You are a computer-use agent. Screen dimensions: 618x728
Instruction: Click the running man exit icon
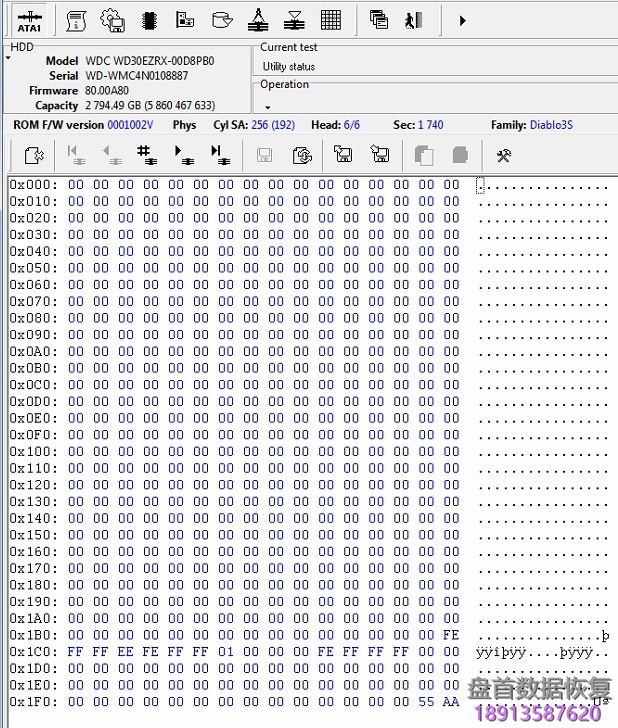pyautogui.click(x=413, y=21)
